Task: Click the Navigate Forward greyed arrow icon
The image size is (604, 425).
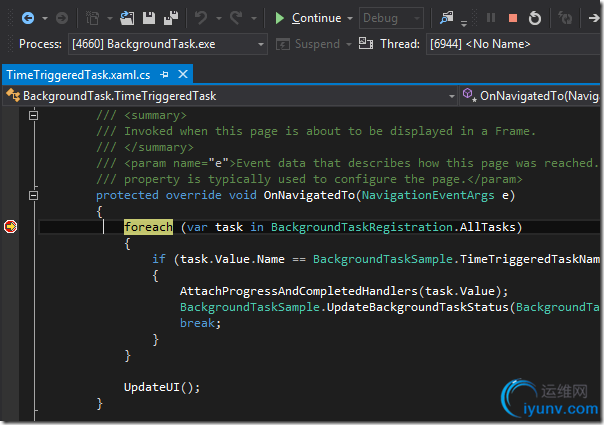Action: coord(62,18)
